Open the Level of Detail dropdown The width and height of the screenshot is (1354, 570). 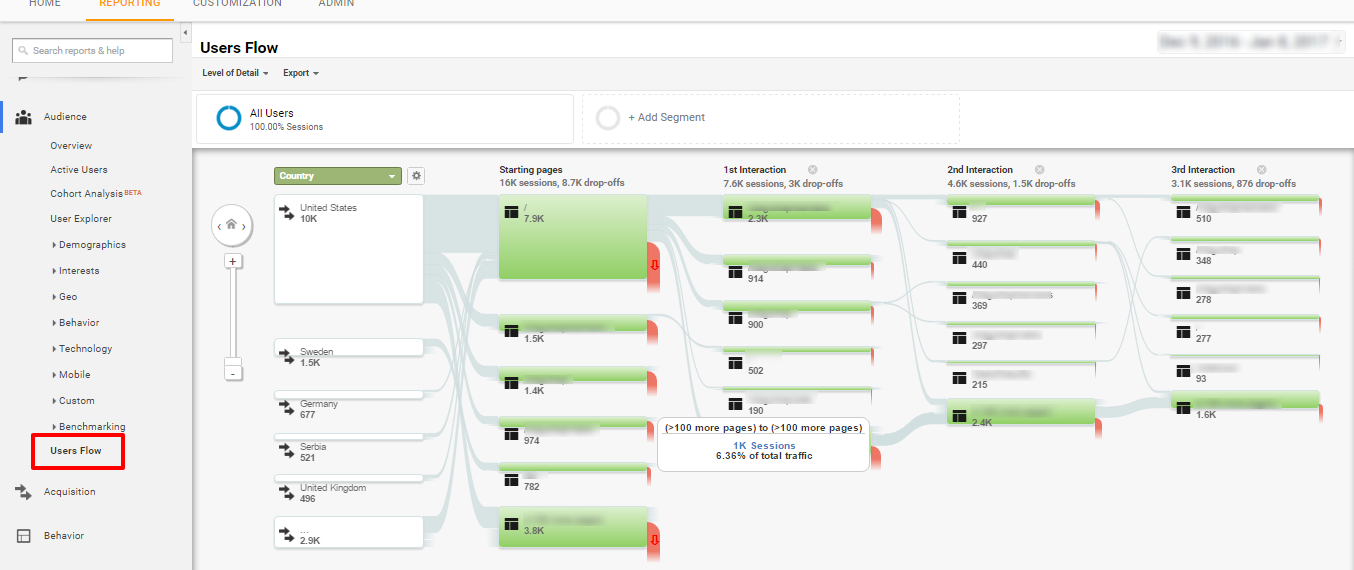235,73
